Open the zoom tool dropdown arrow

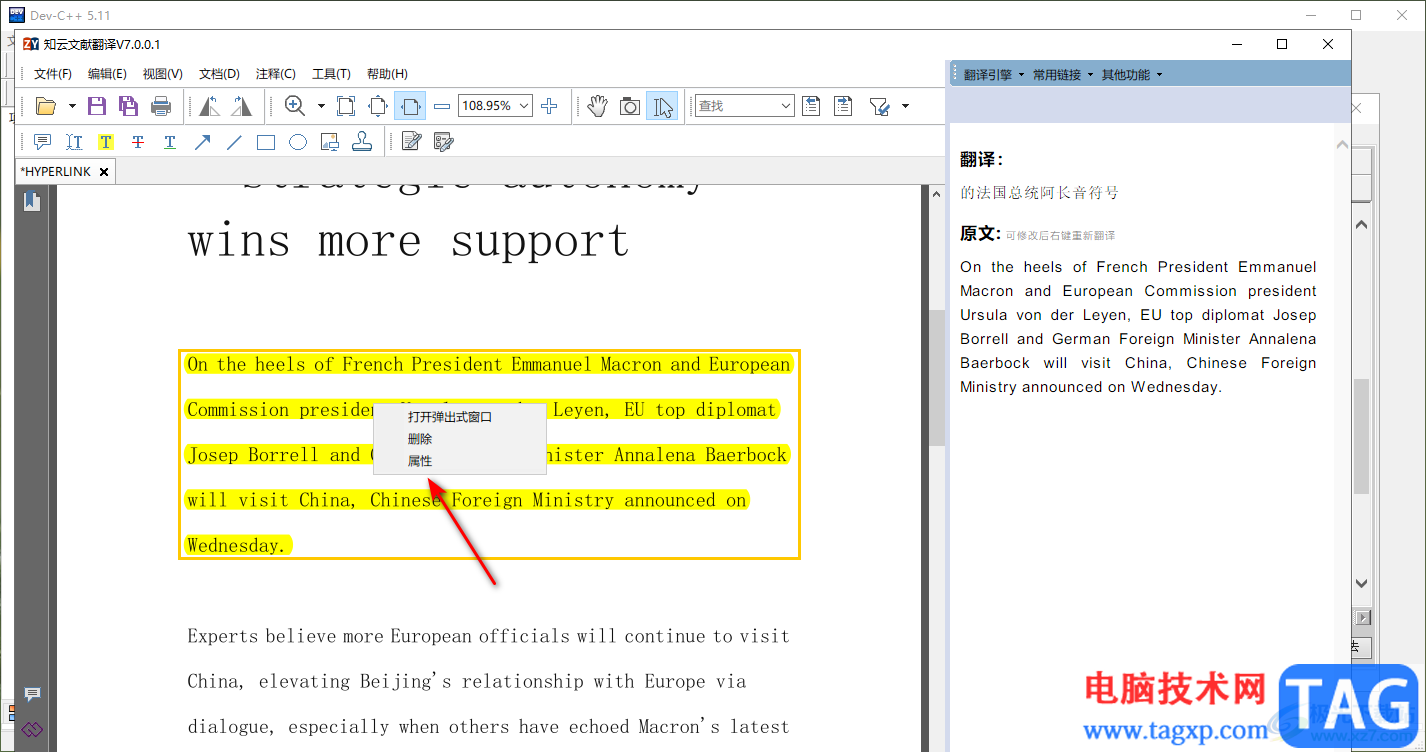tap(321, 106)
